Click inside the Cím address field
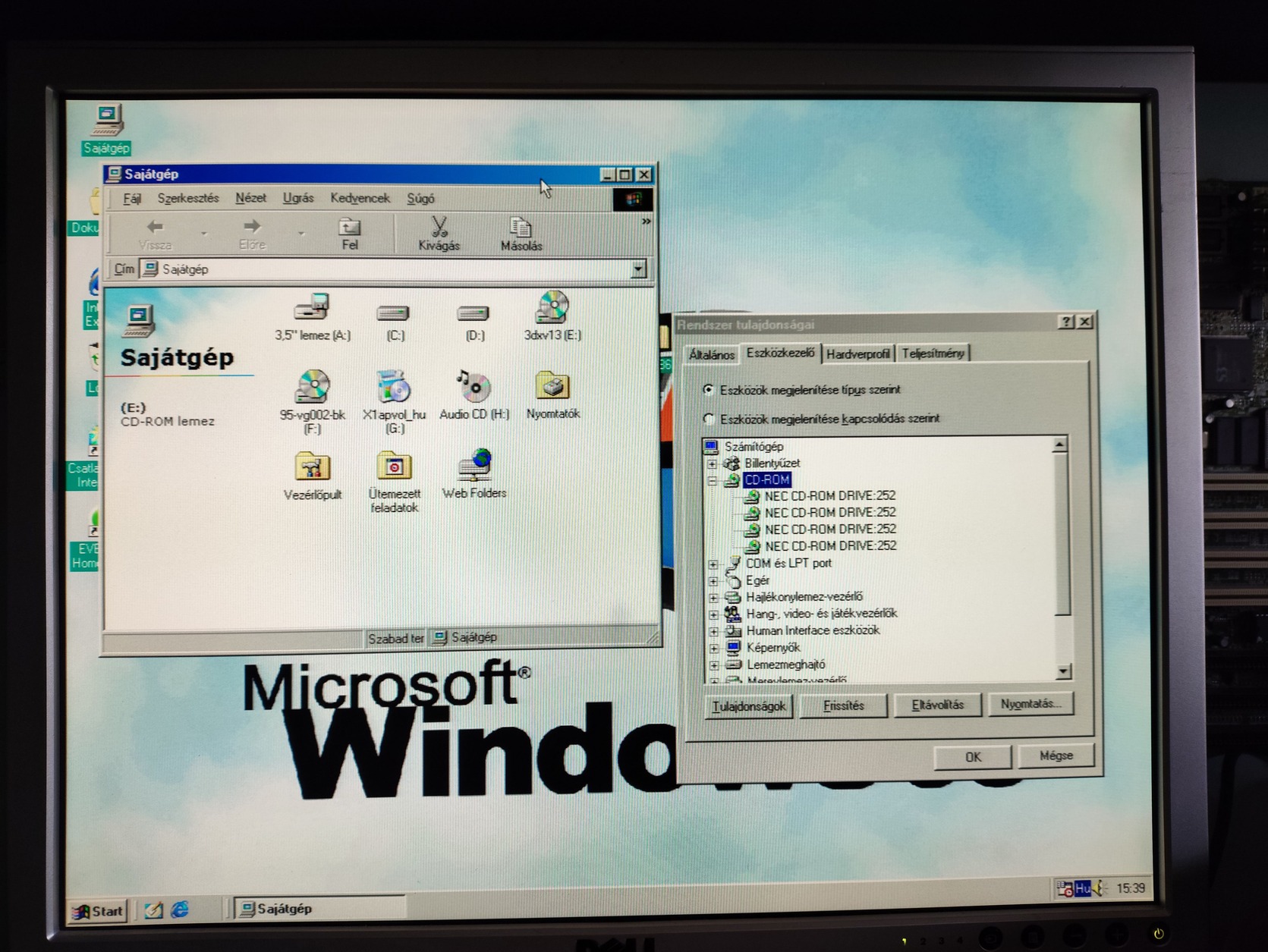Viewport: 1268px width, 952px height. point(385,269)
